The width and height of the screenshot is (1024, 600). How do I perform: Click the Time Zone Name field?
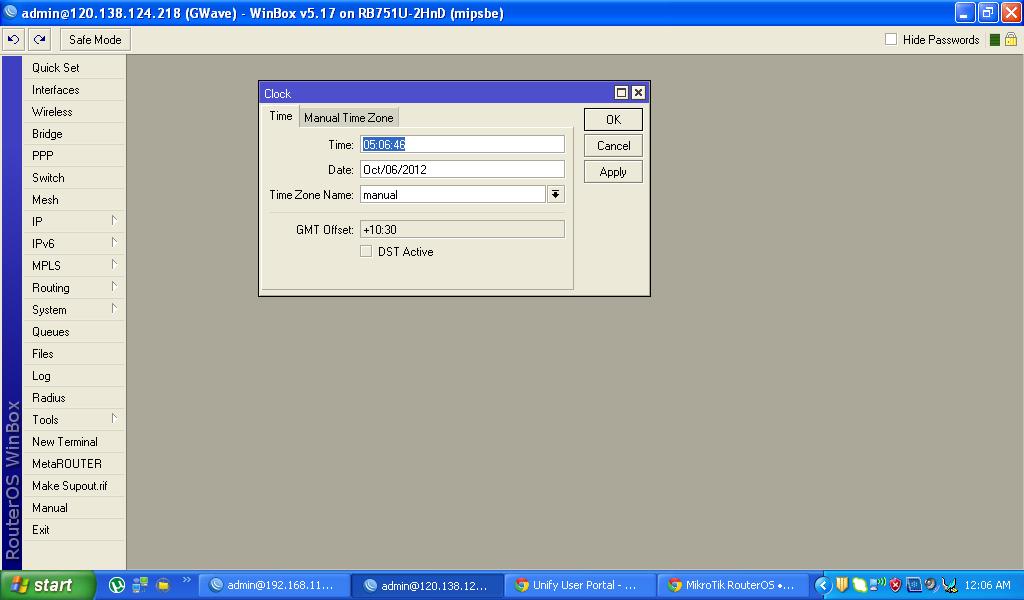tap(453, 195)
